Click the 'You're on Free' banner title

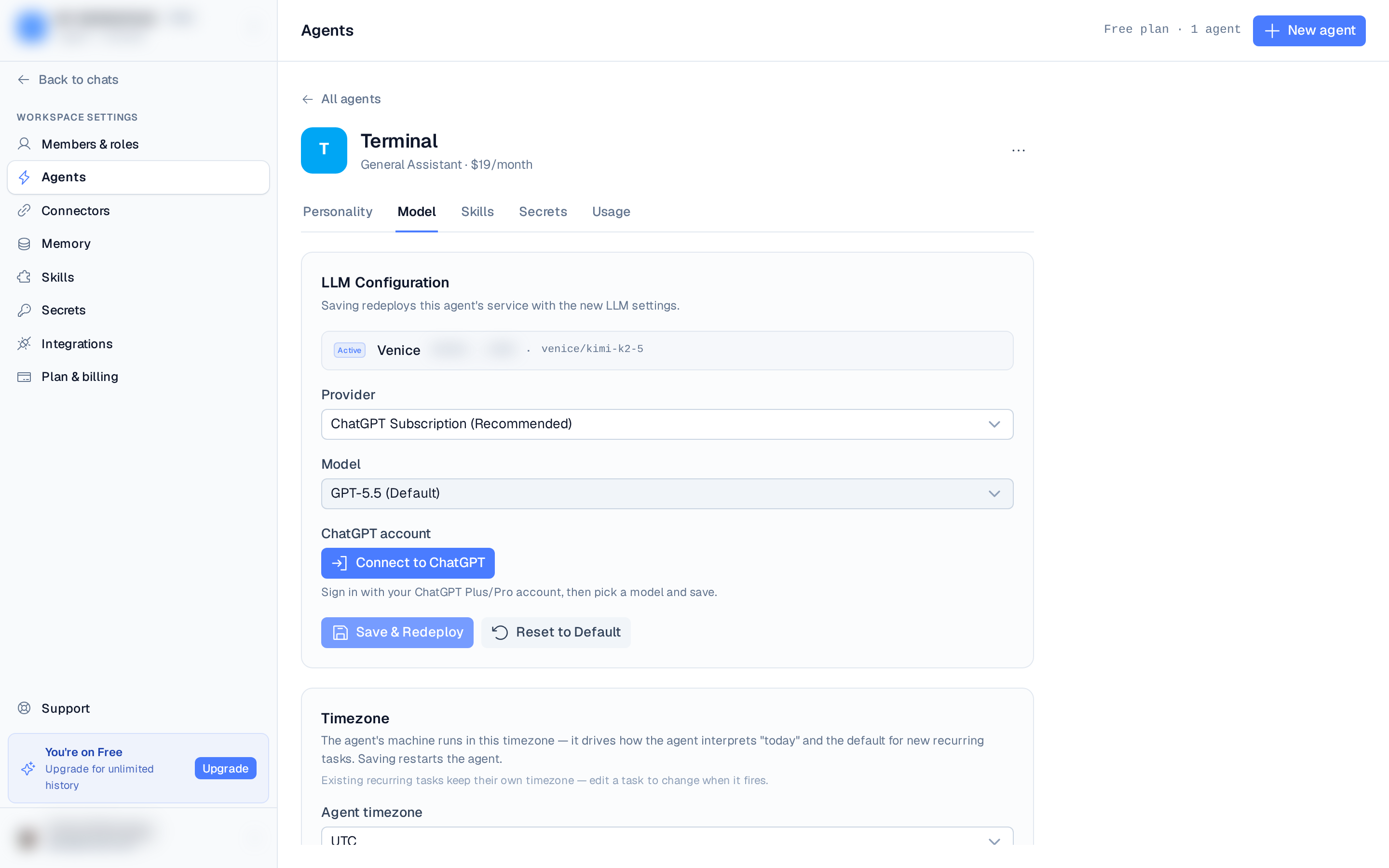83,752
